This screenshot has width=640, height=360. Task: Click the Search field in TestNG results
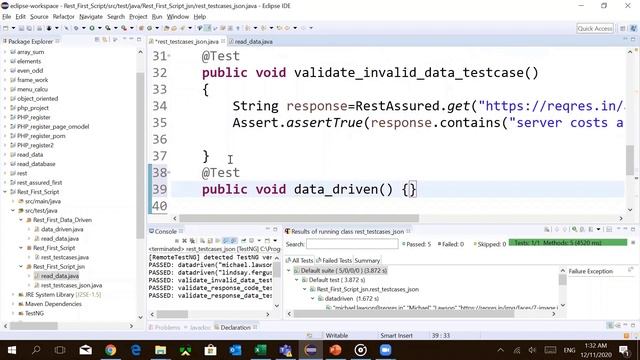352,244
